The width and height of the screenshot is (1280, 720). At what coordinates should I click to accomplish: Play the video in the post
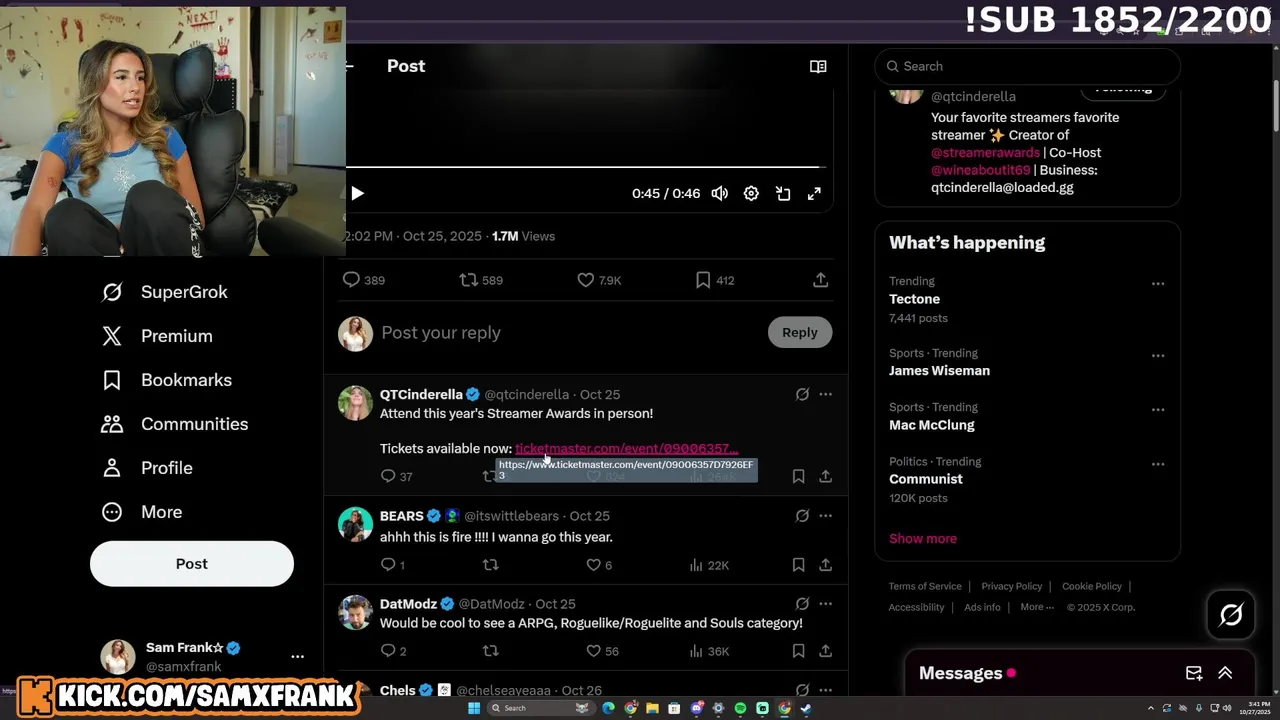(x=357, y=193)
